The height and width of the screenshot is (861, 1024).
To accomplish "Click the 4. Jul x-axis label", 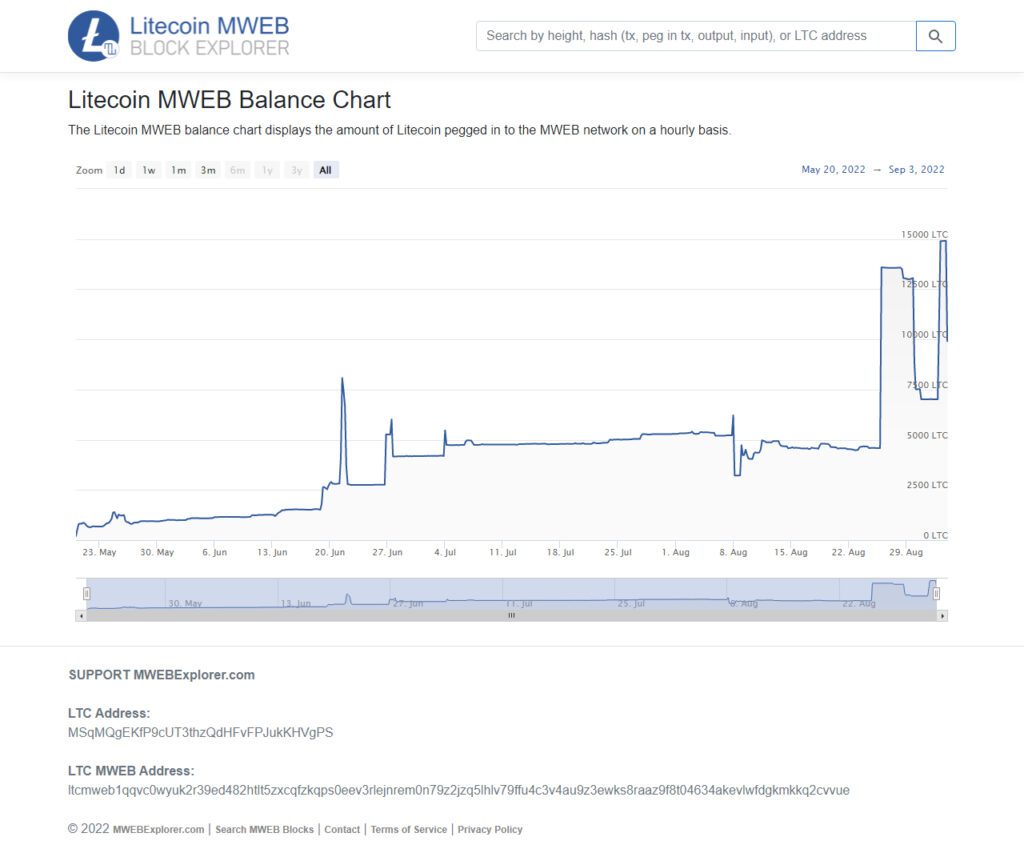I will tap(445, 552).
